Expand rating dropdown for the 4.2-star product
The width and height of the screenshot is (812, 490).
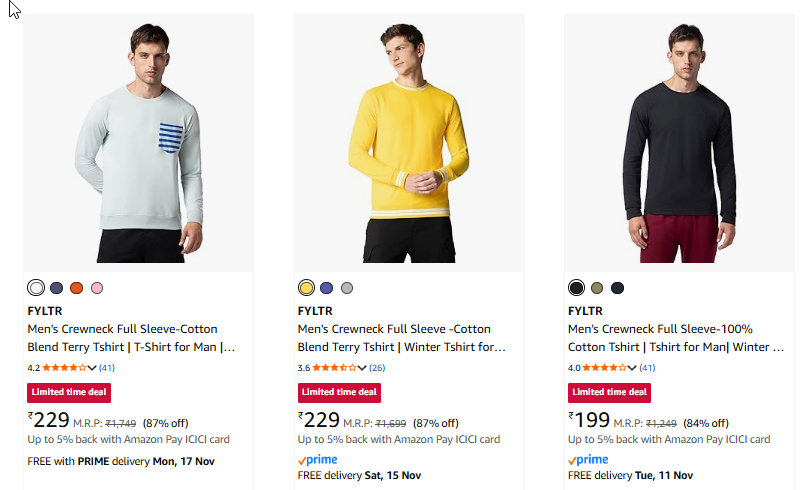tap(93, 368)
